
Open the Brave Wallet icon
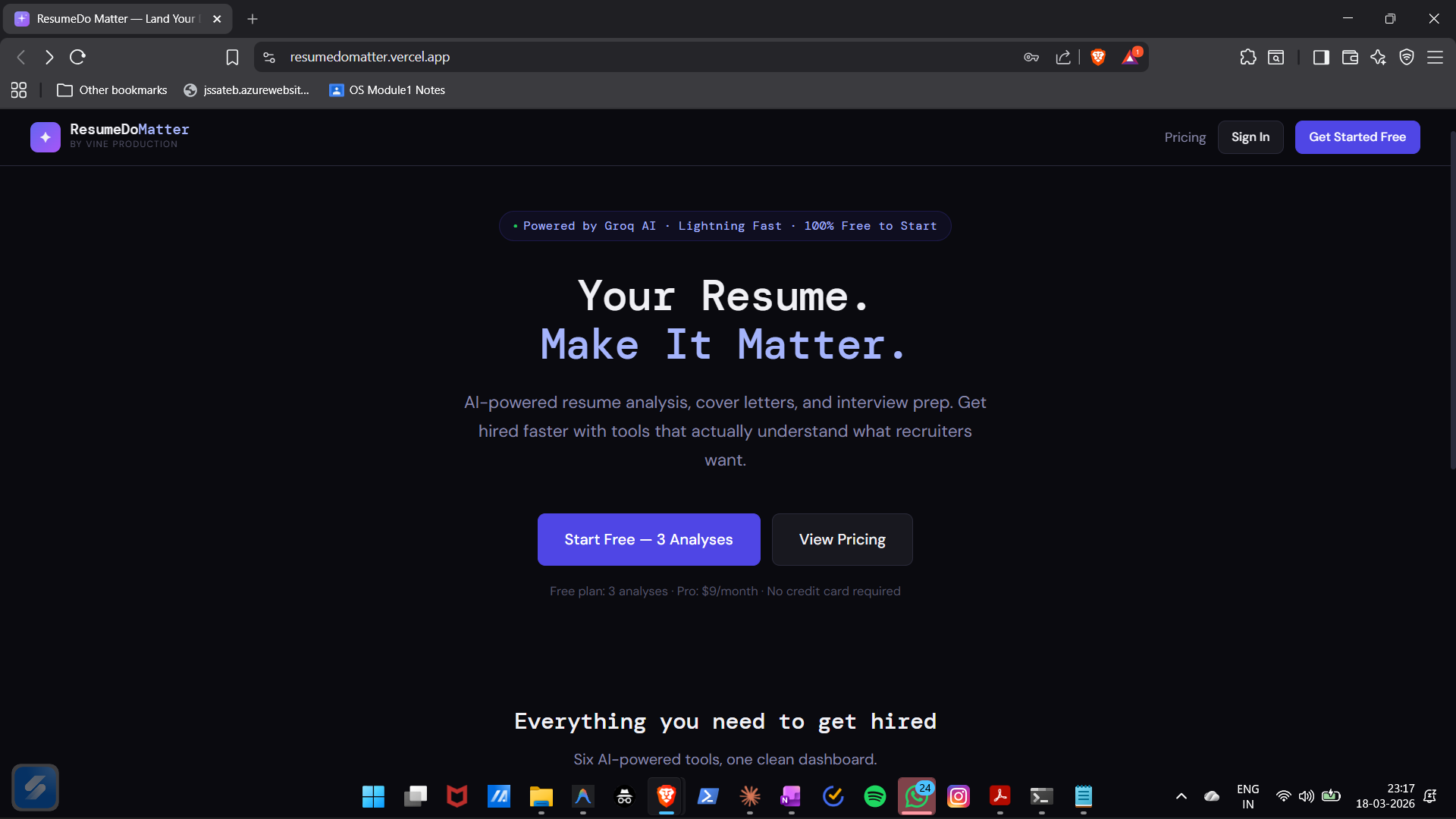coord(1351,57)
